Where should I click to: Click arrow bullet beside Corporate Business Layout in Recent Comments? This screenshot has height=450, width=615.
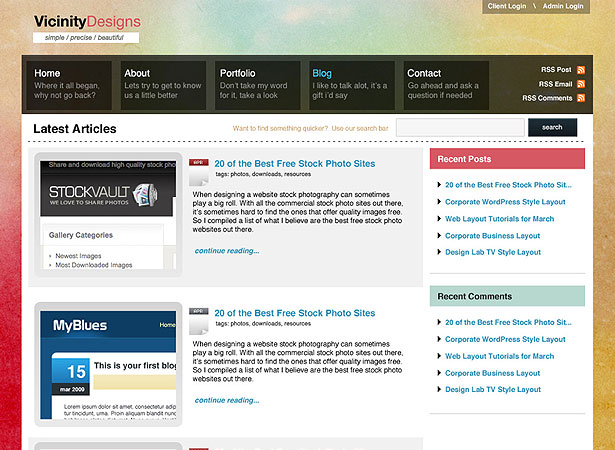click(x=439, y=373)
